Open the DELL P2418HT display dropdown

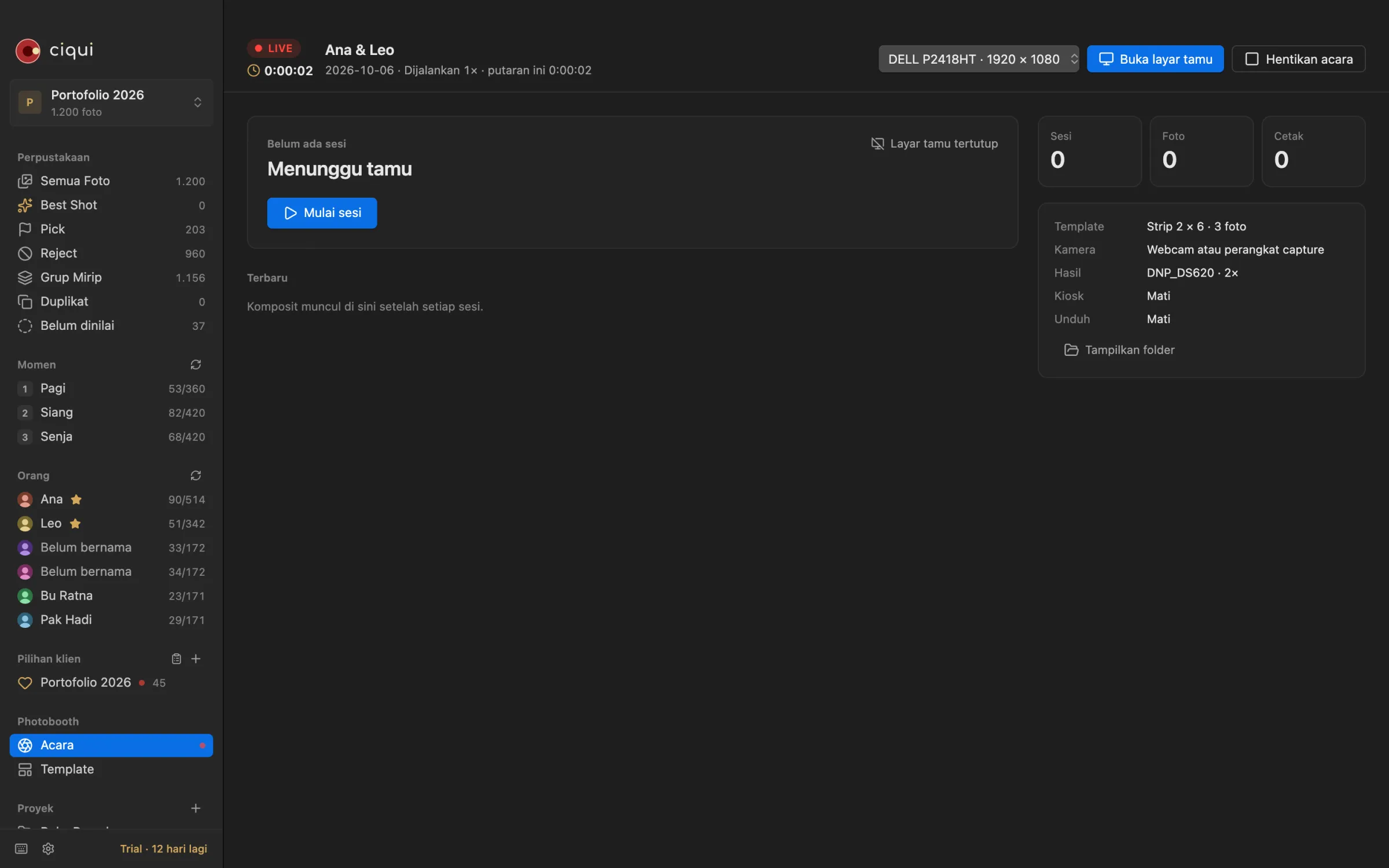(979, 59)
